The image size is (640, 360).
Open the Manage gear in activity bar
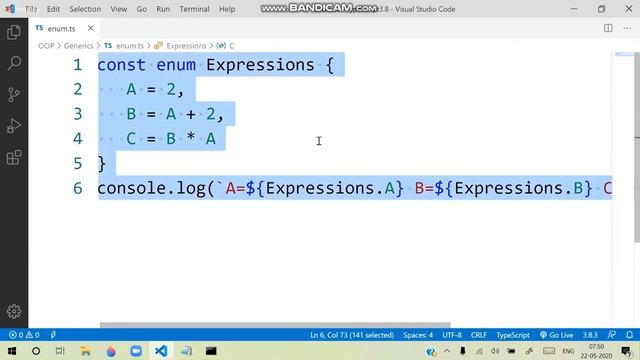(x=14, y=311)
